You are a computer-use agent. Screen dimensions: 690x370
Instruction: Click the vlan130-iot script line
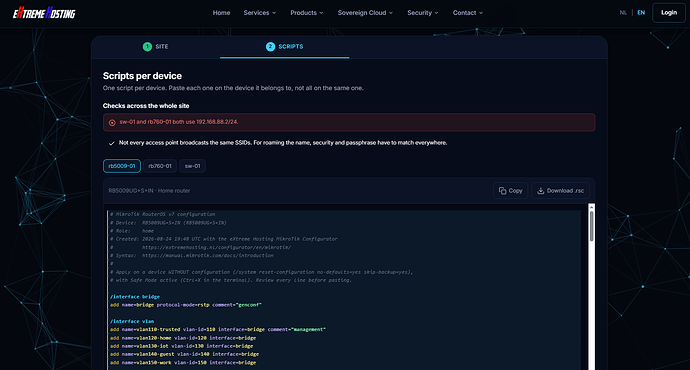point(181,346)
